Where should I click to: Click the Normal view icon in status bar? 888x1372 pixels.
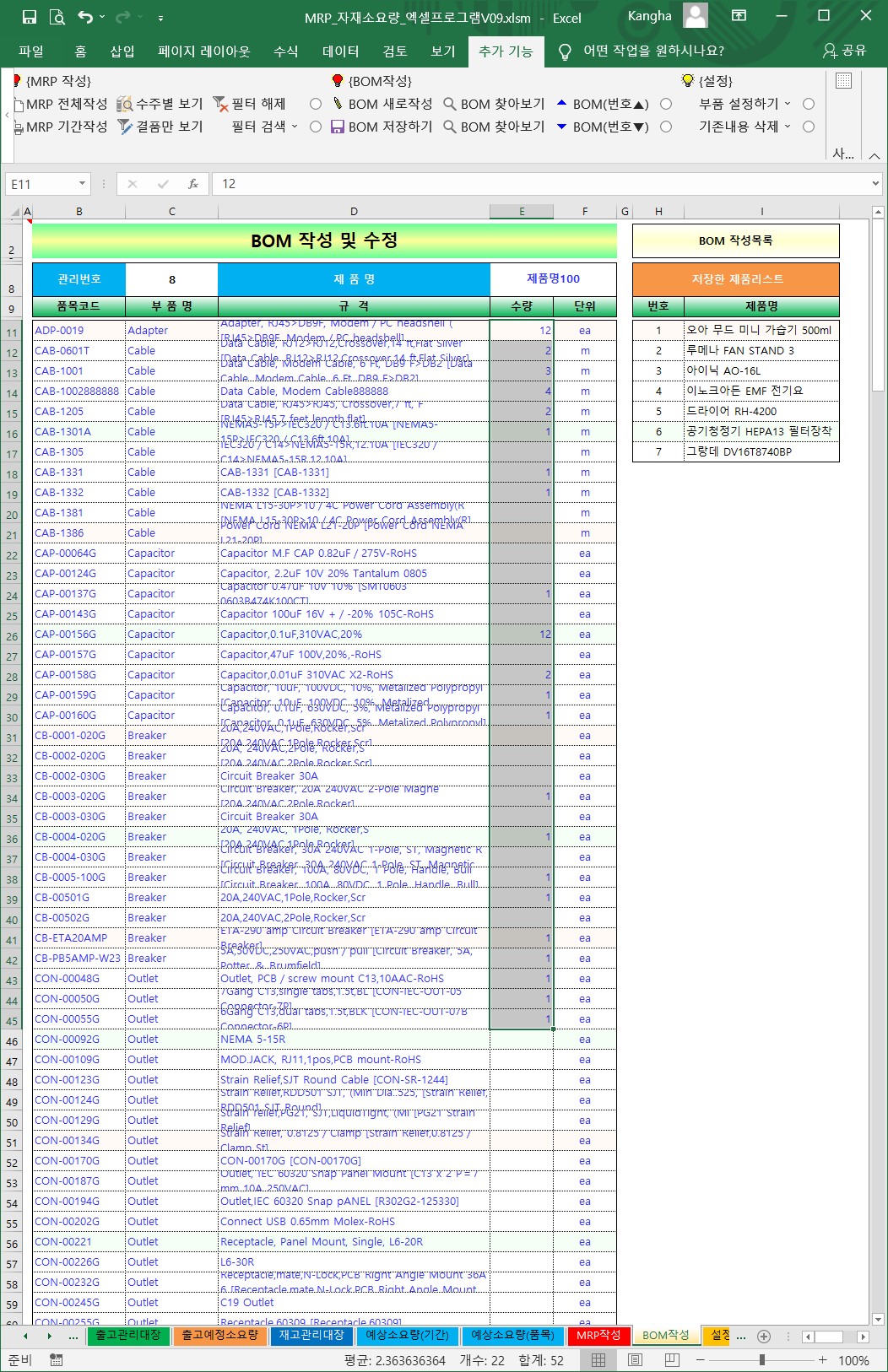pyautogui.click(x=598, y=1360)
